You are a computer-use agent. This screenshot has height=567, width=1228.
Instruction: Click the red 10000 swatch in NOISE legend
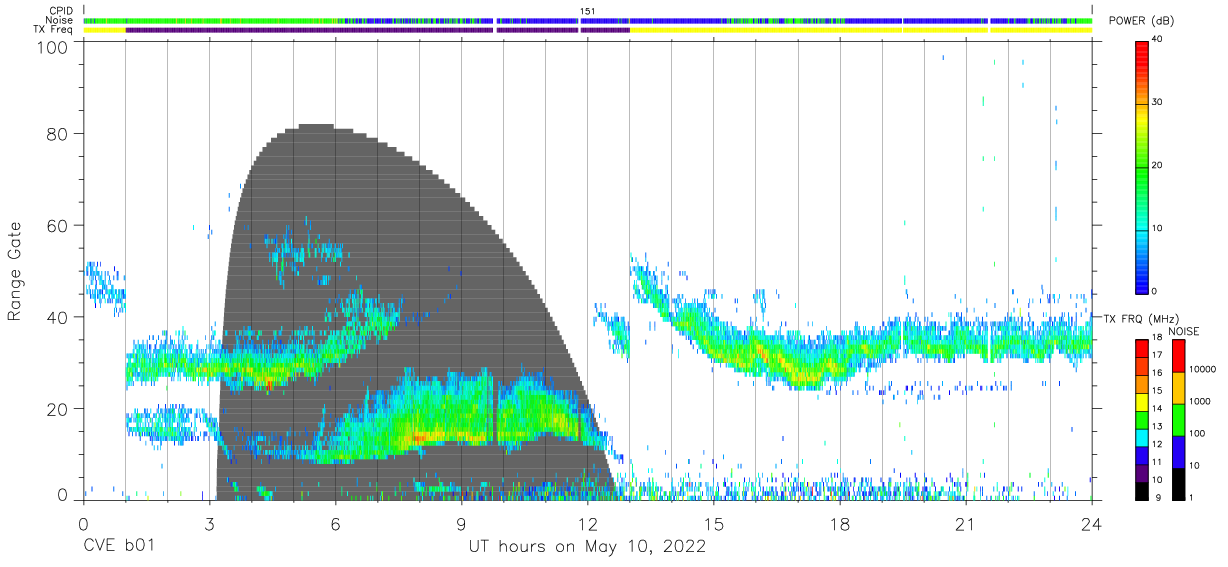pos(1178,356)
